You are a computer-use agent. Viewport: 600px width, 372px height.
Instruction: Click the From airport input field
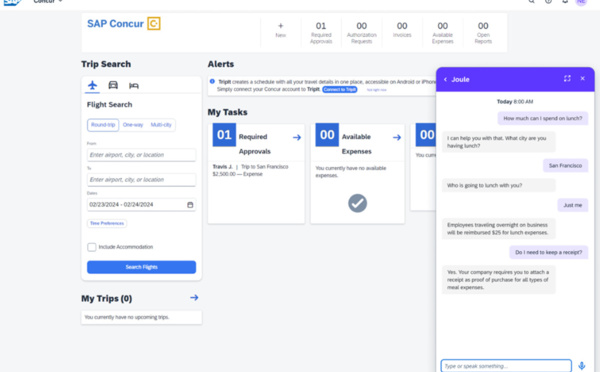point(141,155)
